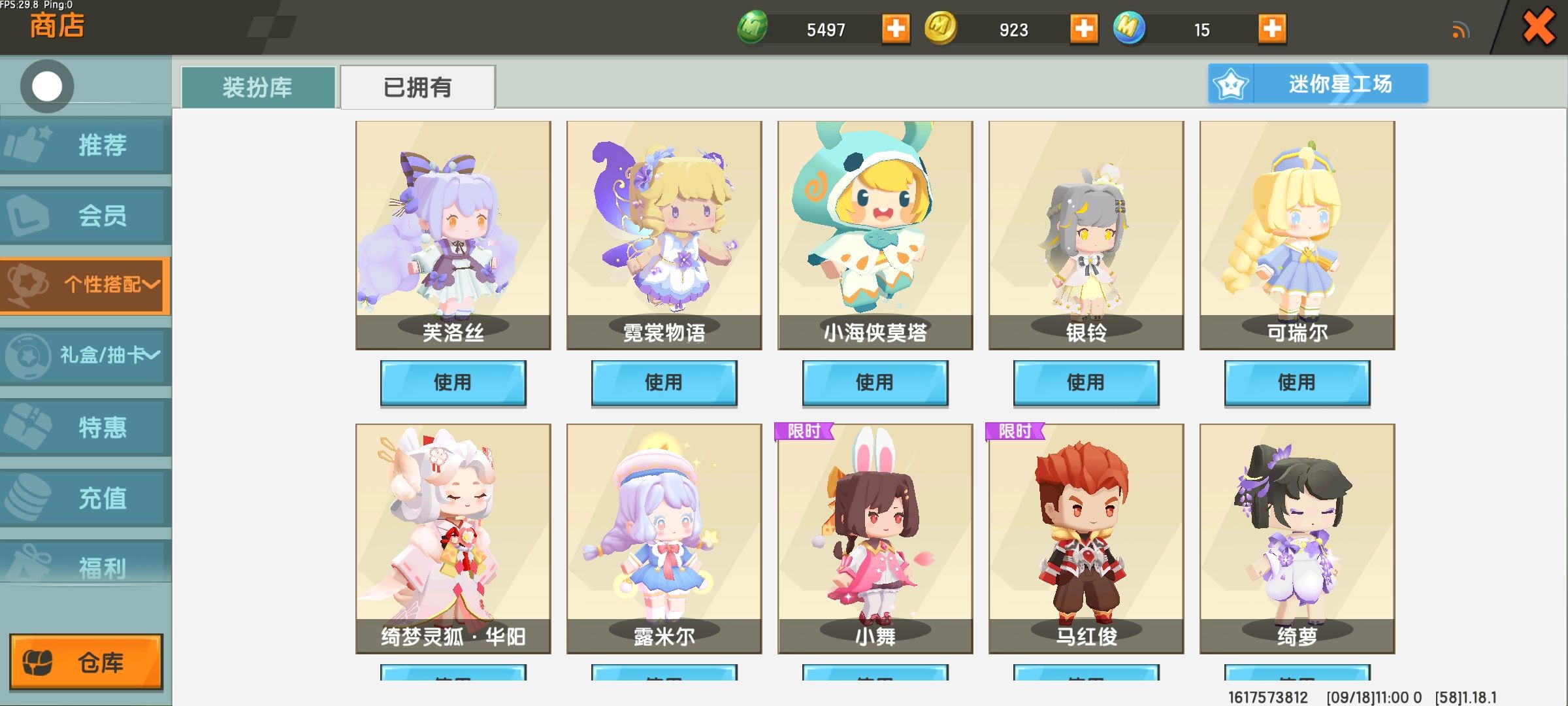1568x706 pixels.
Task: Open the 会员 membership section
Action: click(x=86, y=215)
